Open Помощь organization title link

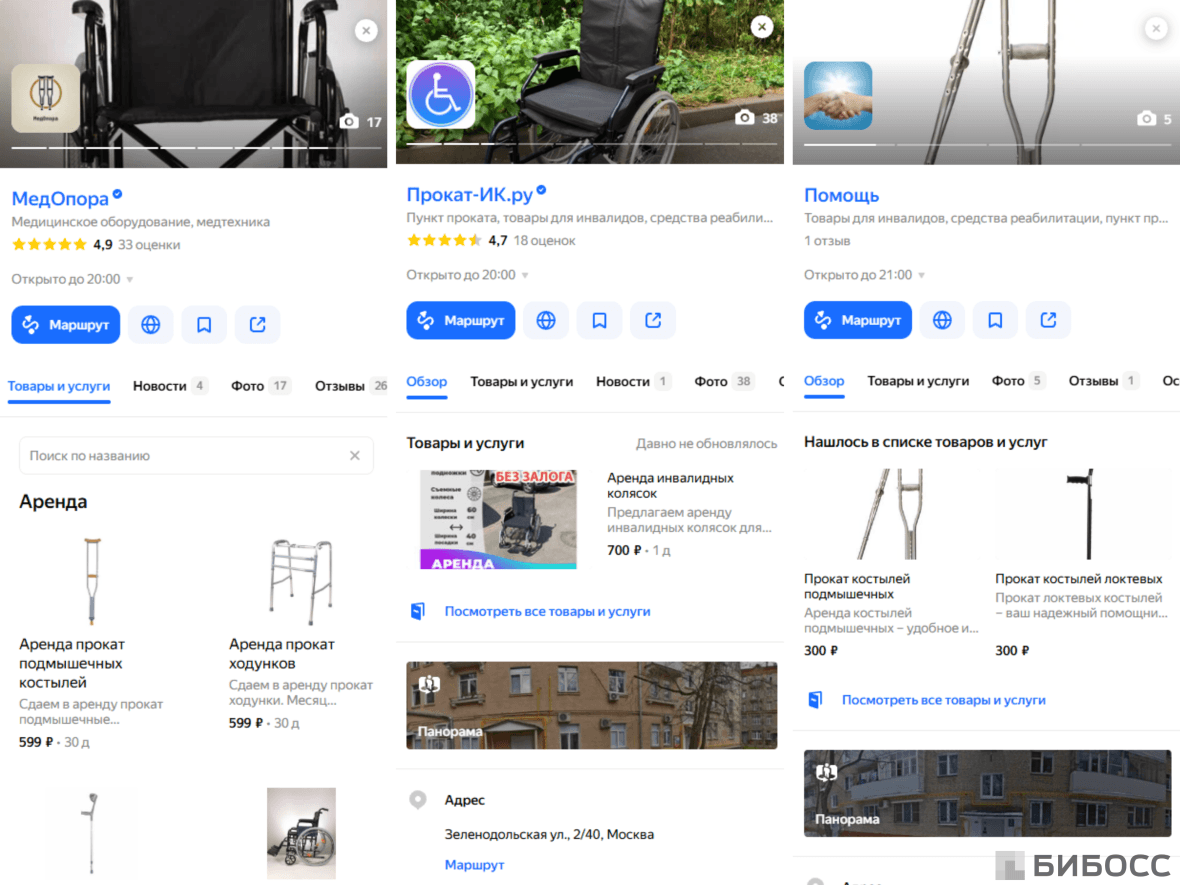click(x=841, y=195)
